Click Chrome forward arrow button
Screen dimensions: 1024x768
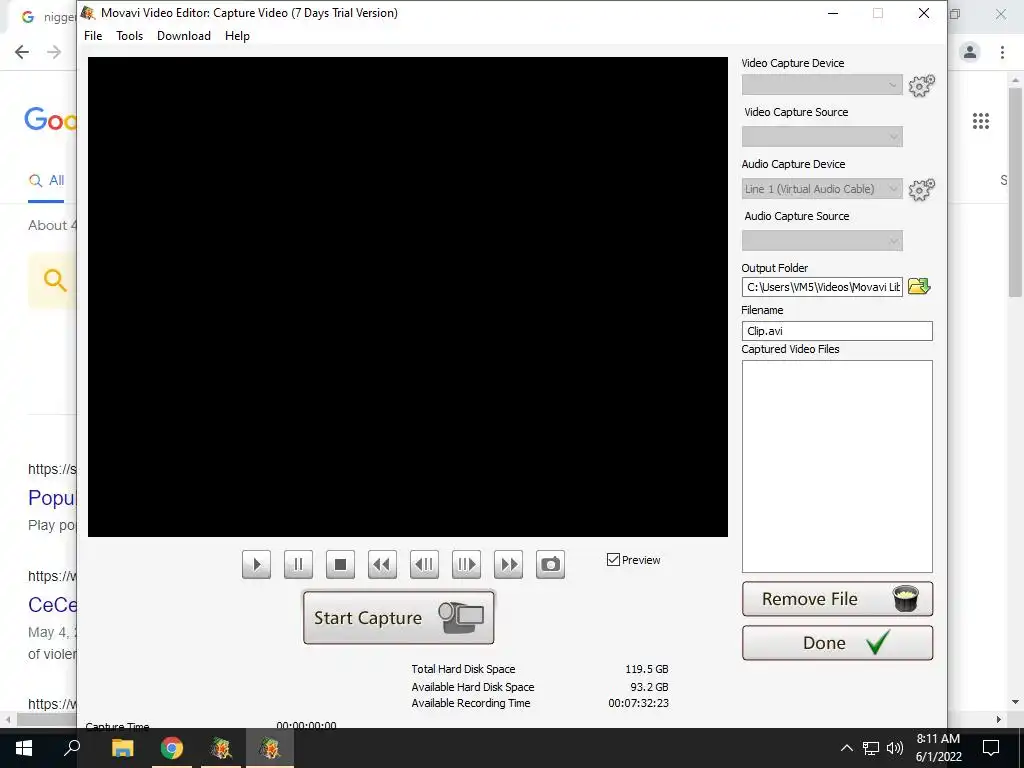pyautogui.click(x=54, y=52)
